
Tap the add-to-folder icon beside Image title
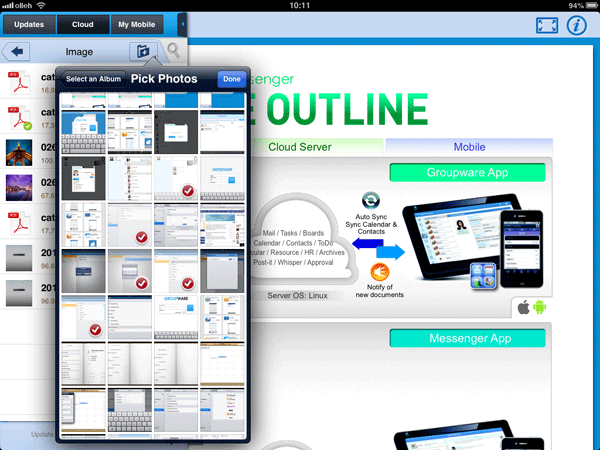click(x=144, y=51)
